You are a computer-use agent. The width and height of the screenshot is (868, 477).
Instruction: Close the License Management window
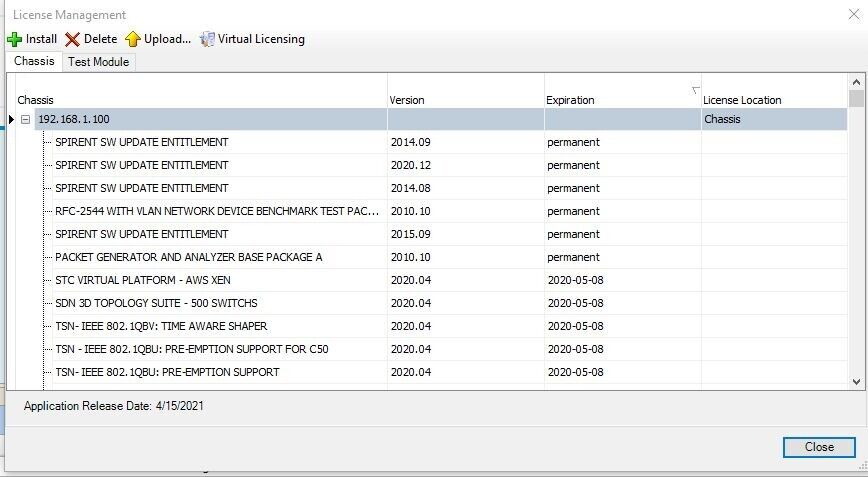[x=818, y=447]
